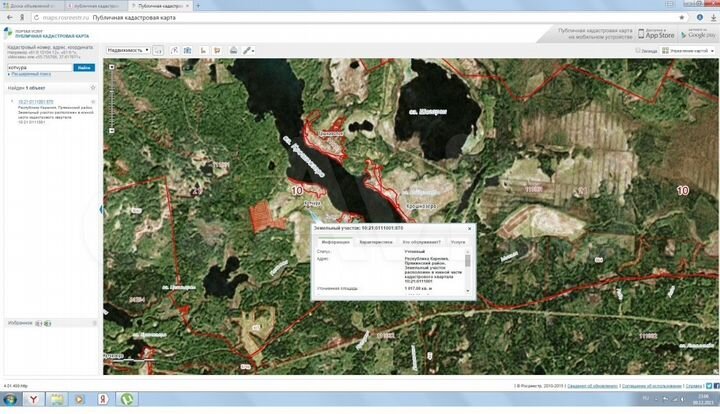720x414 pixels.
Task: Click the print map icon in toolbar
Action: coord(233,49)
